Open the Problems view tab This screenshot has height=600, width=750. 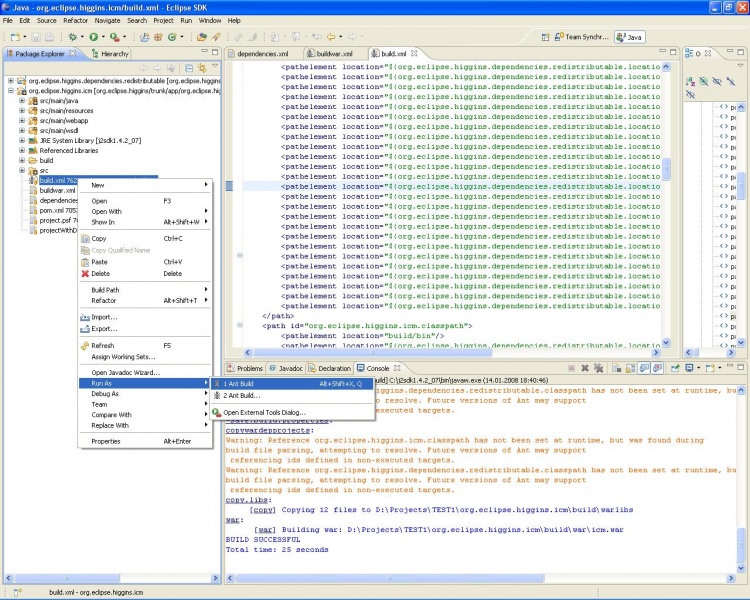[x=245, y=368]
